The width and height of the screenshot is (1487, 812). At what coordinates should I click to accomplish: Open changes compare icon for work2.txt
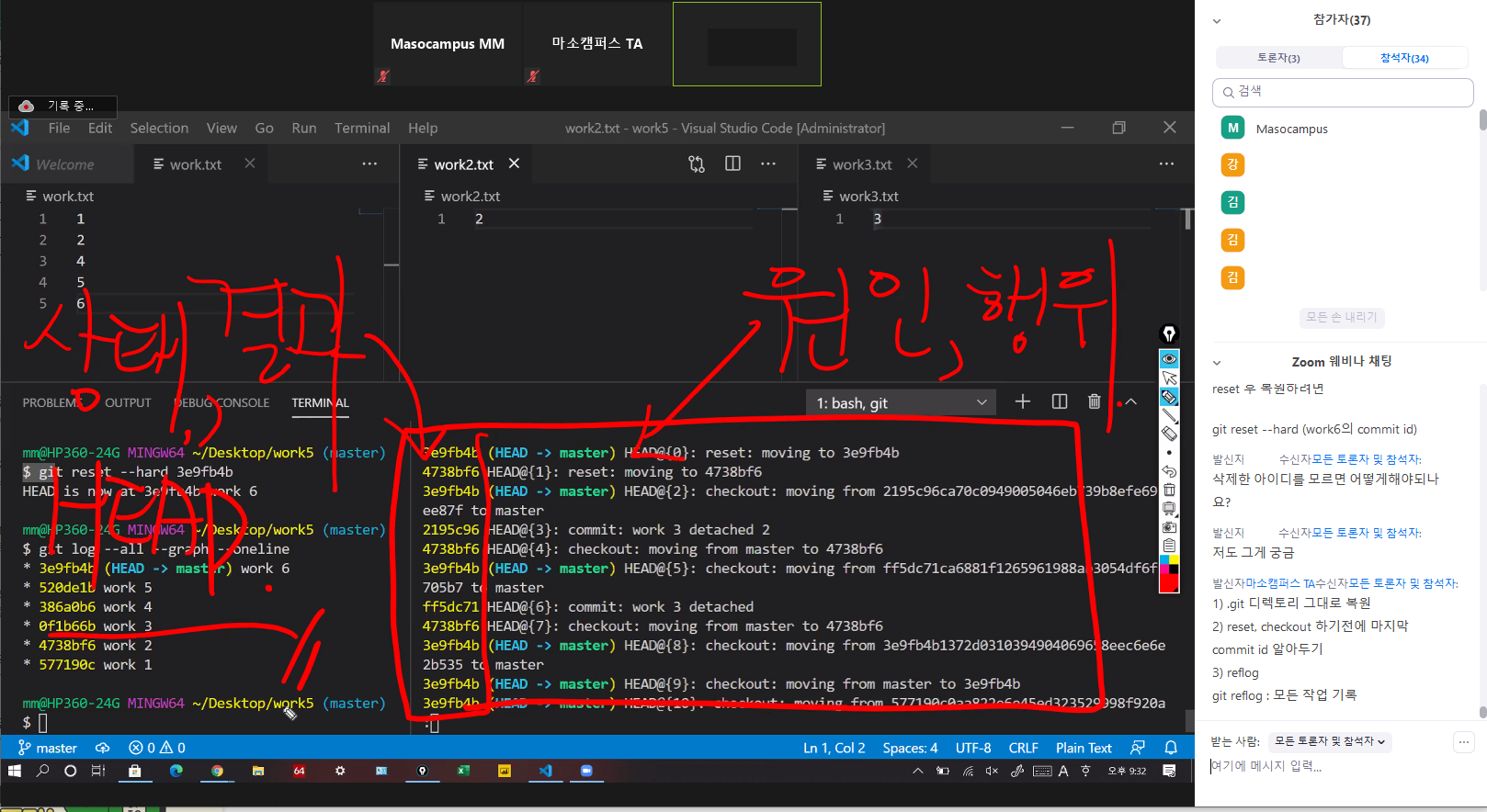(x=697, y=164)
